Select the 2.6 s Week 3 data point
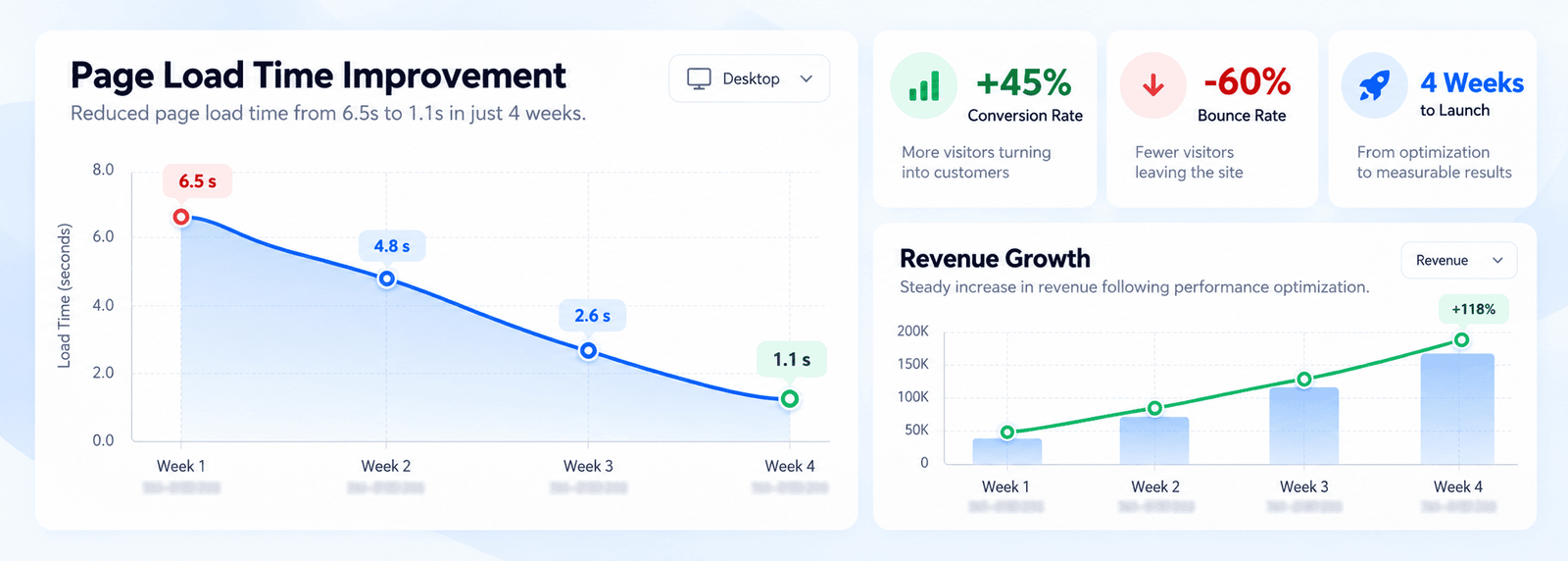This screenshot has height=561, width=1568. pyautogui.click(x=588, y=350)
